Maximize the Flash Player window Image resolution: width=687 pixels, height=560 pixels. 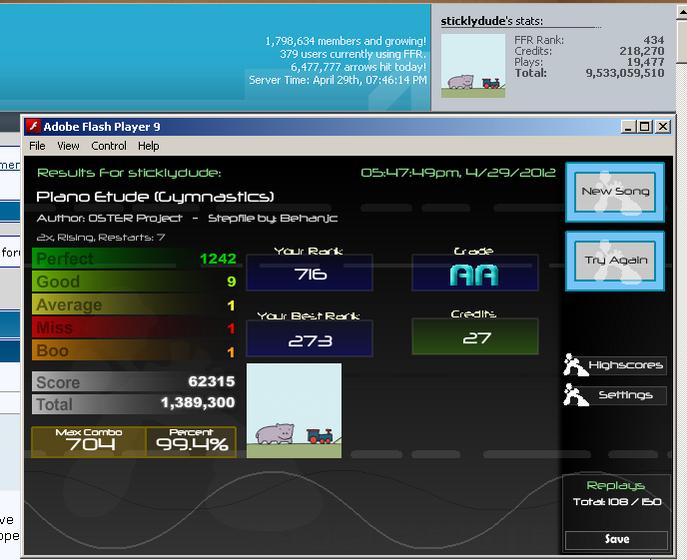(x=645, y=127)
